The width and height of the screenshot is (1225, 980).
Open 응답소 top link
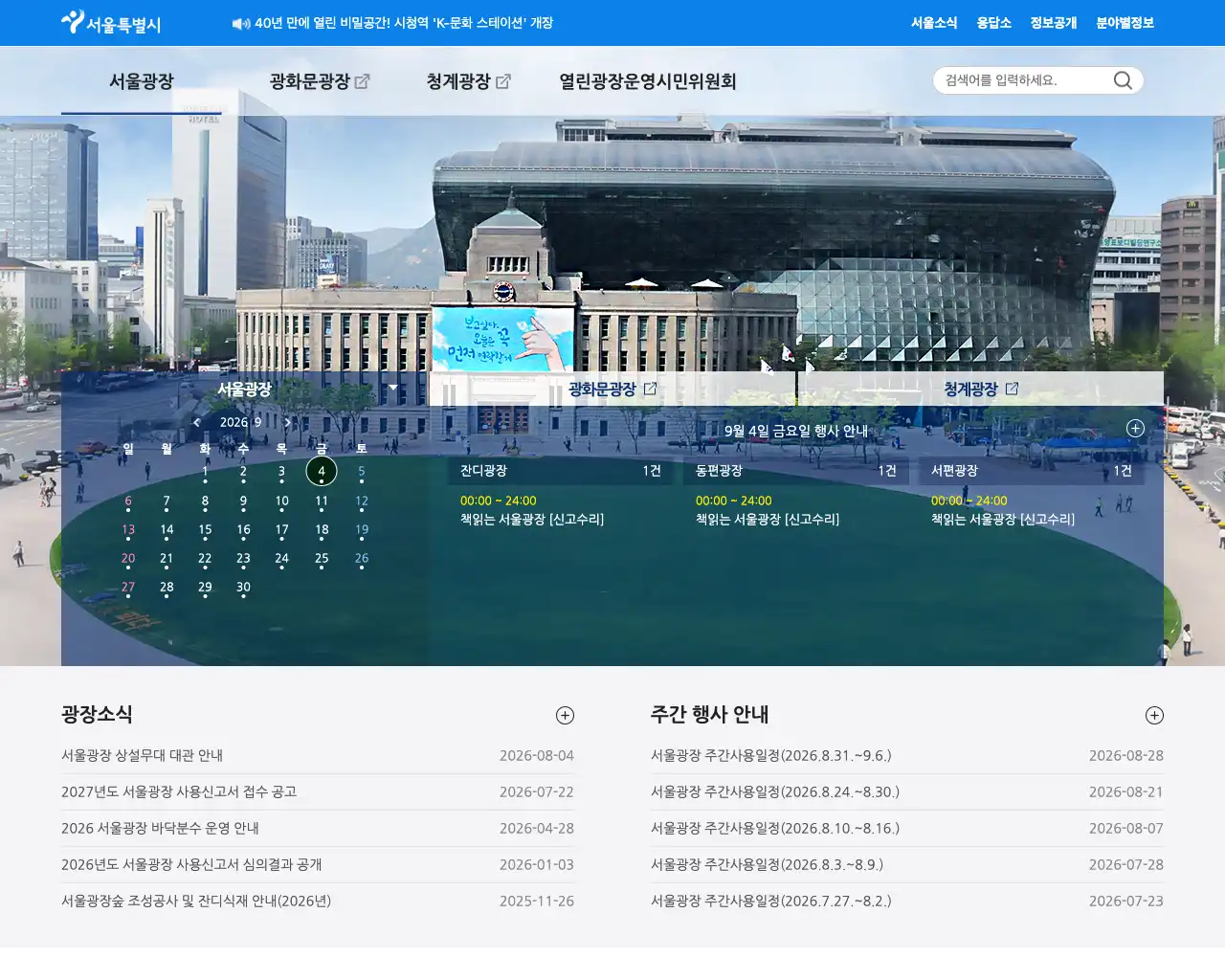pos(993,23)
